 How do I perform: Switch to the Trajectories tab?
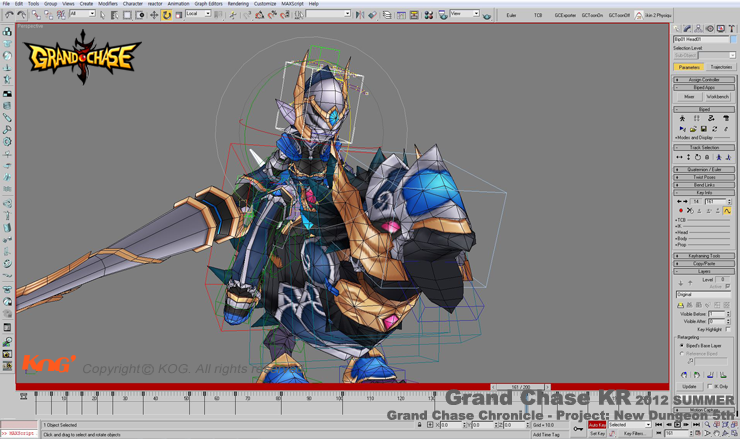click(x=720, y=67)
